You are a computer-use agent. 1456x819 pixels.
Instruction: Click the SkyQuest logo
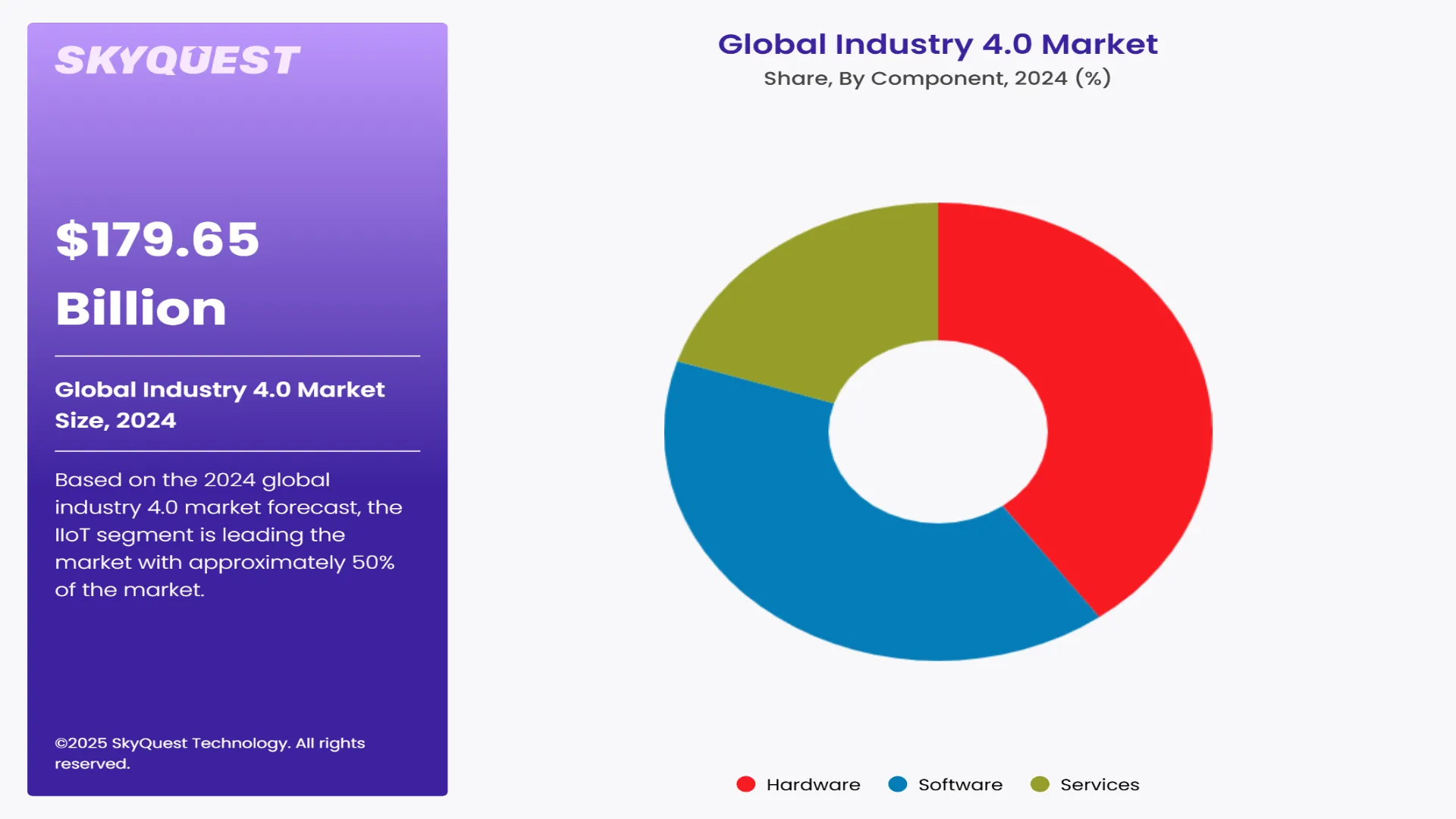pyautogui.click(x=177, y=60)
